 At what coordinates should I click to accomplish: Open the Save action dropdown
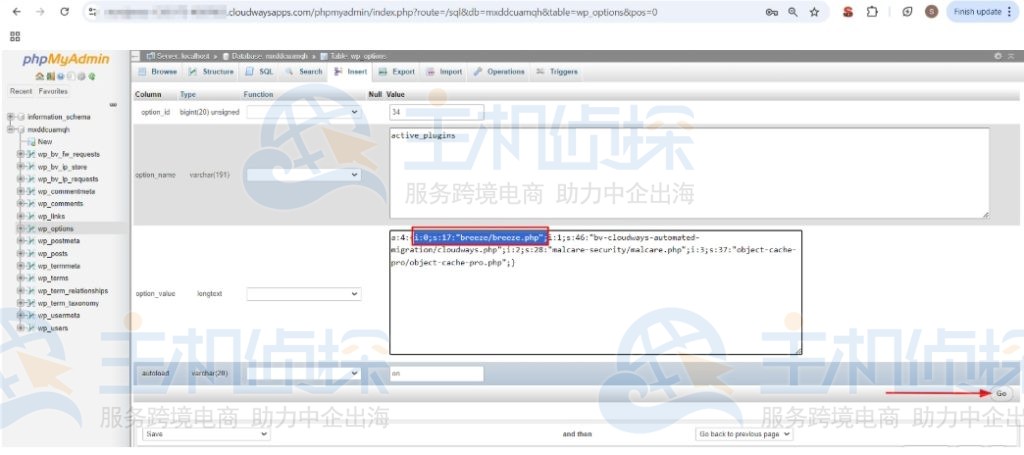pyautogui.click(x=206, y=434)
